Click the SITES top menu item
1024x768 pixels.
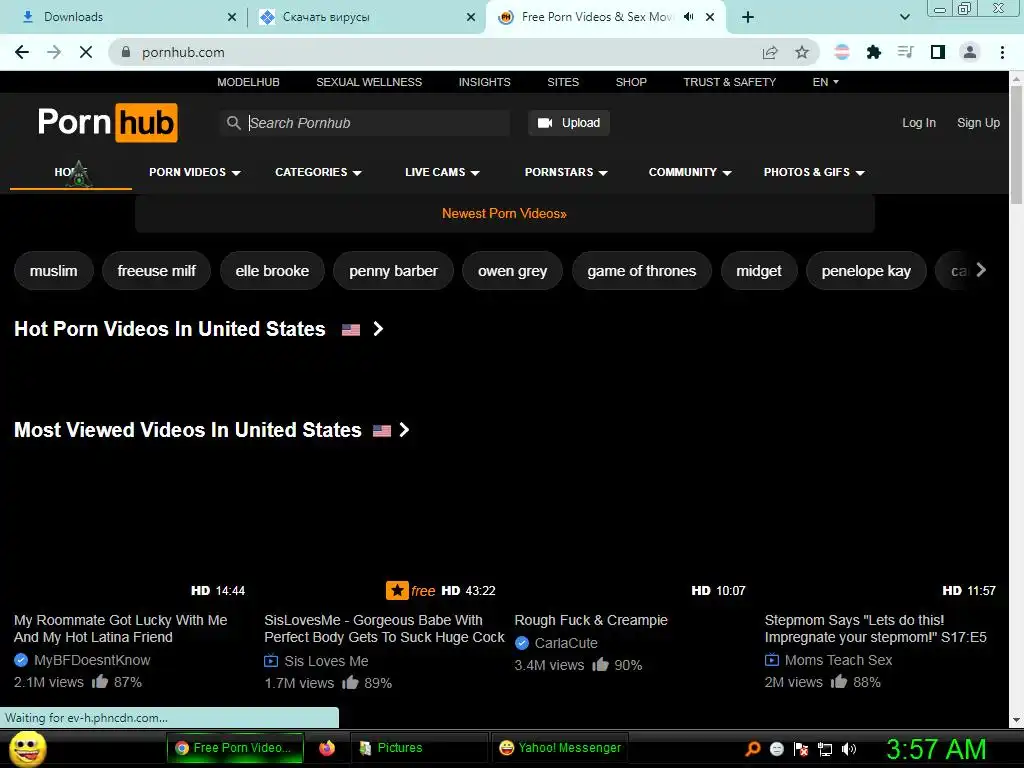[x=563, y=82]
